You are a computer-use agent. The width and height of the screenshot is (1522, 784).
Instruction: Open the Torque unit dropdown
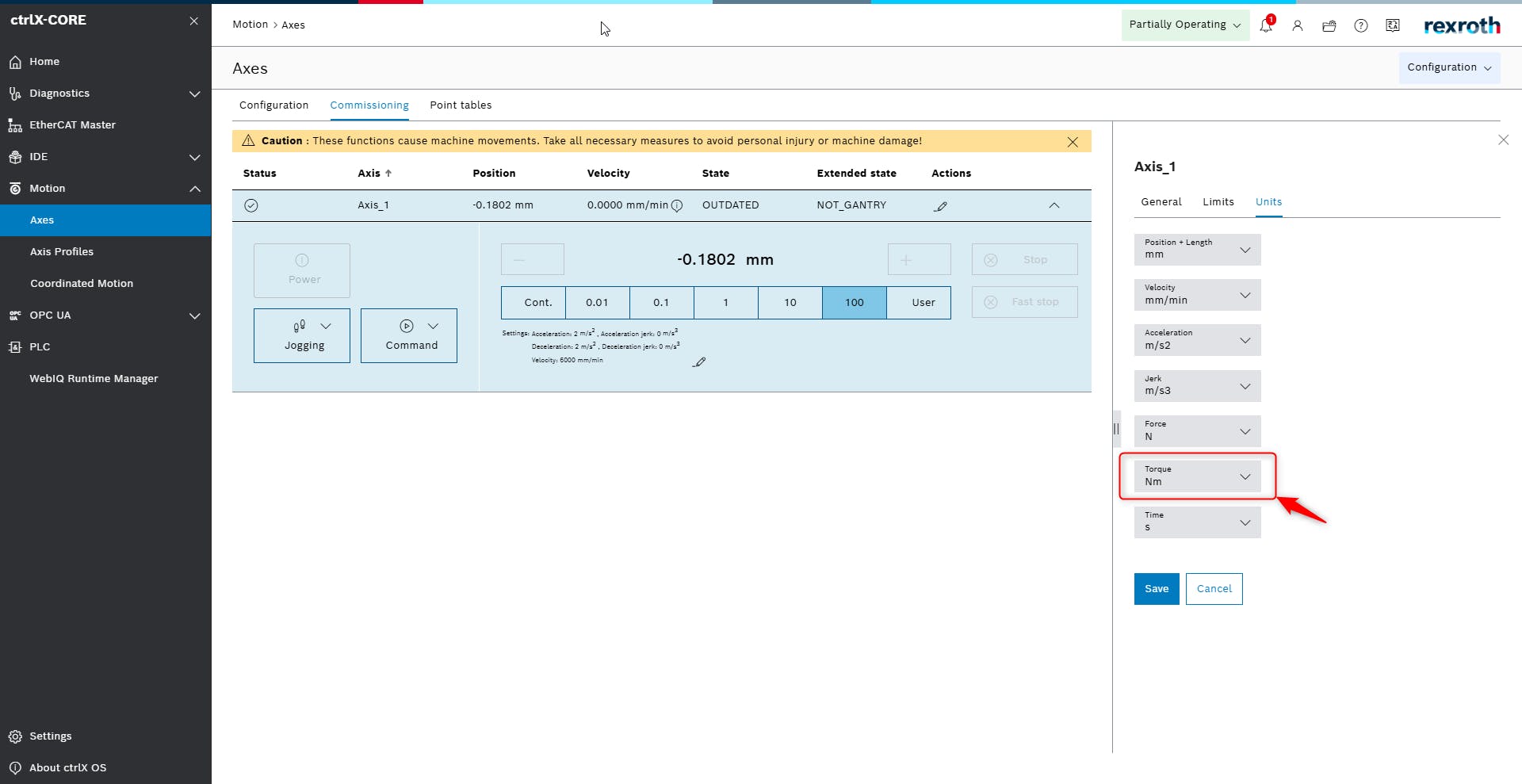point(1197,476)
